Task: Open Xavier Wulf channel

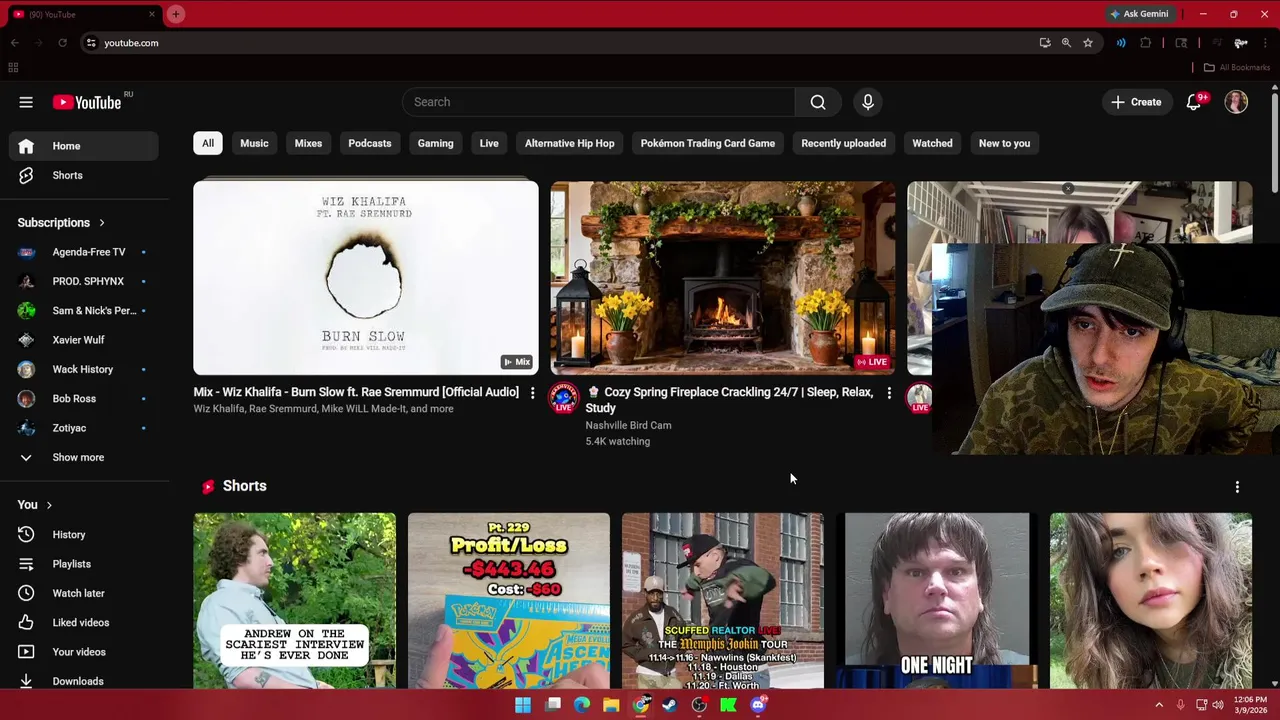Action: (84, 340)
